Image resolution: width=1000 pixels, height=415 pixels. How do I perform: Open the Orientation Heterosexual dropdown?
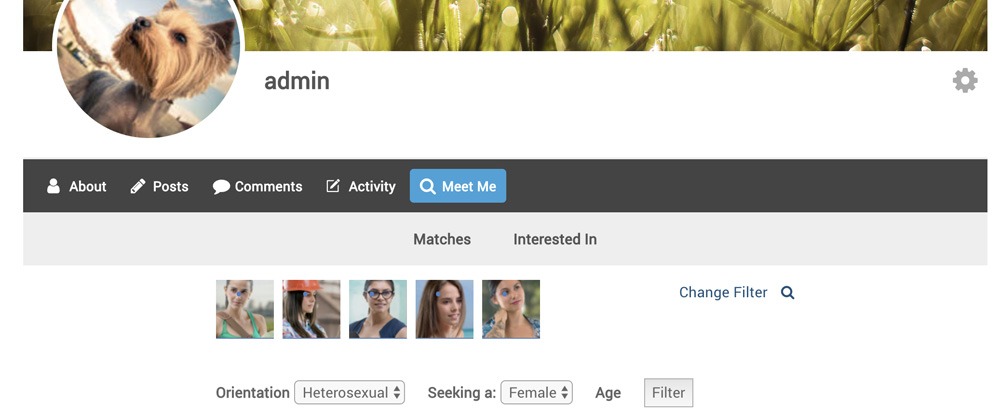click(349, 393)
